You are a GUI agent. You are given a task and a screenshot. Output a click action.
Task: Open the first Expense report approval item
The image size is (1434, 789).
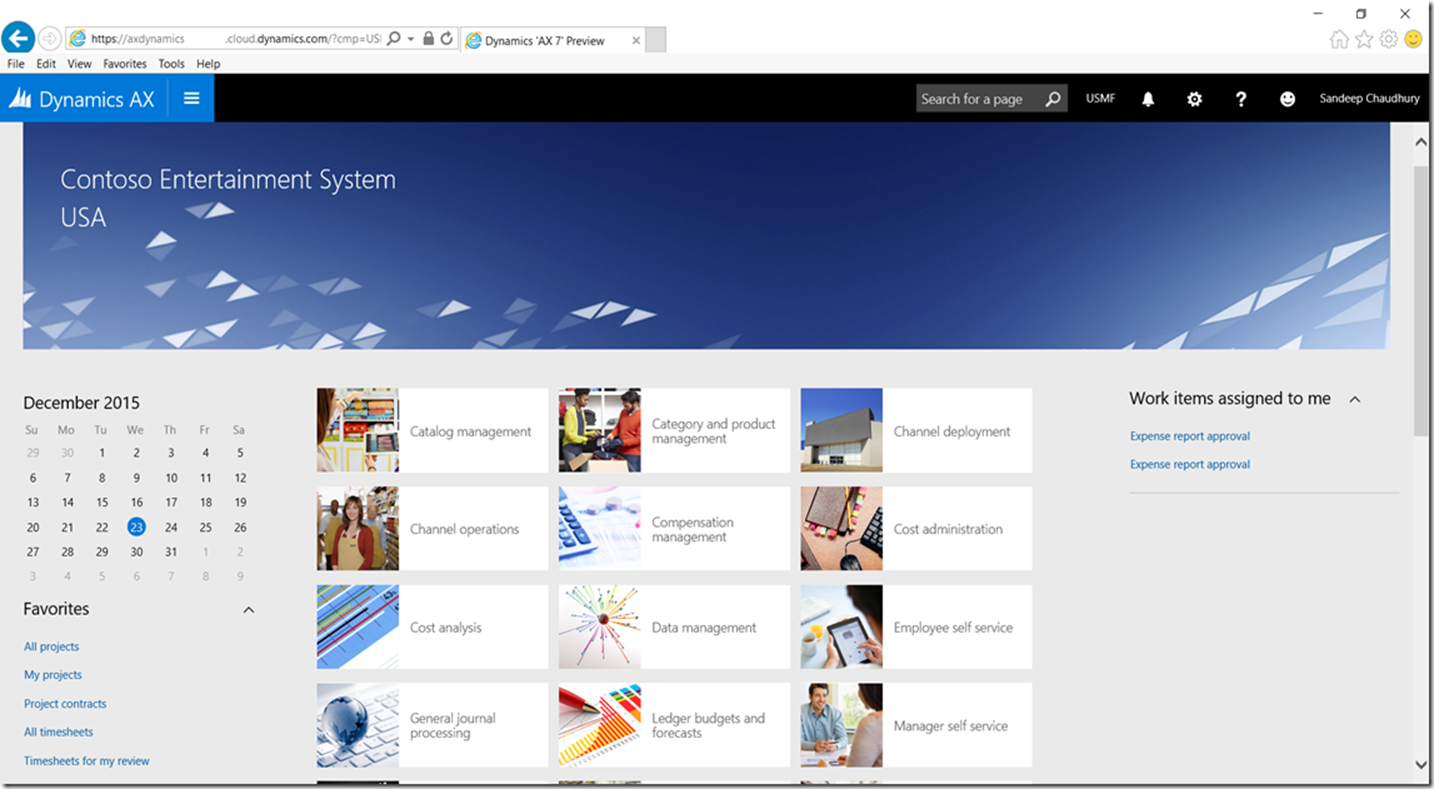coord(1190,436)
